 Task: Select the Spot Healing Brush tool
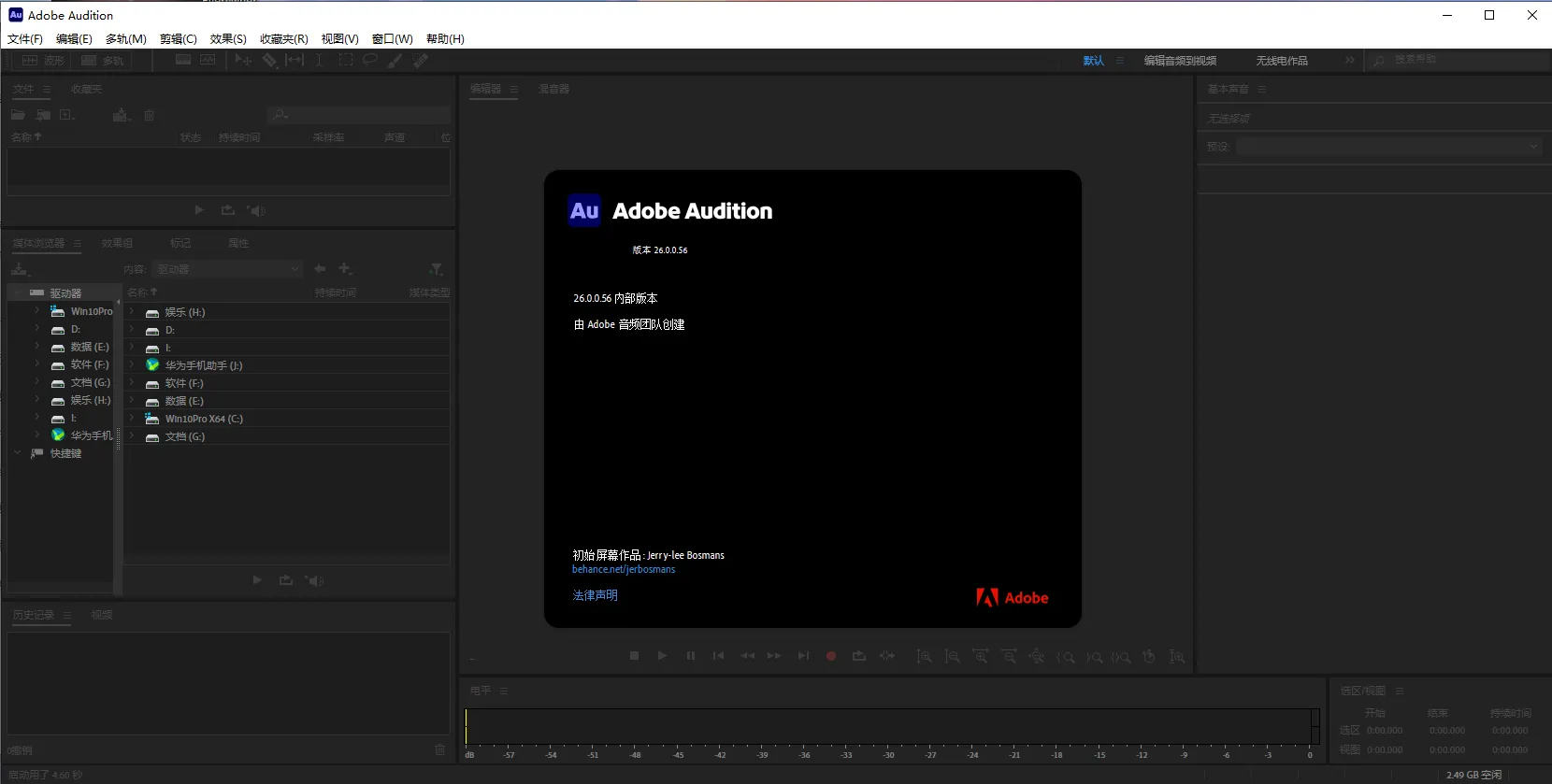click(421, 60)
